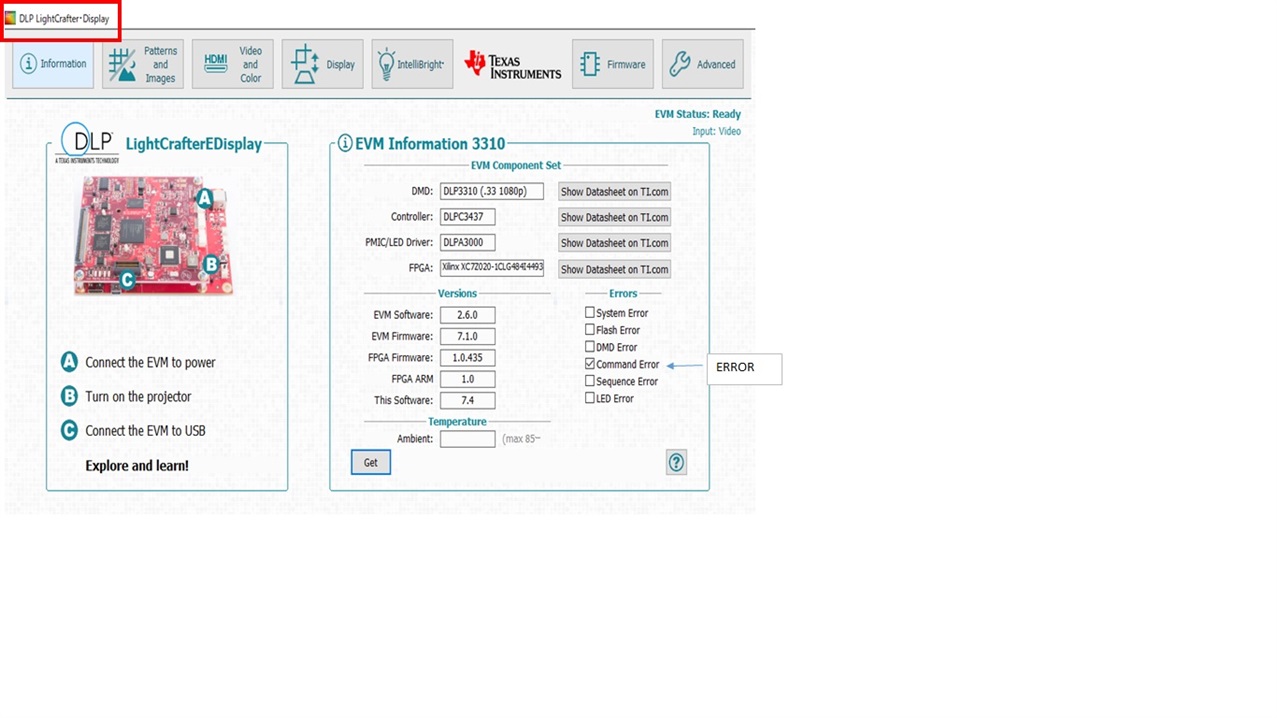Switch to Patterns and Images tab
This screenshot has height=718, width=1277.
pyautogui.click(x=144, y=64)
